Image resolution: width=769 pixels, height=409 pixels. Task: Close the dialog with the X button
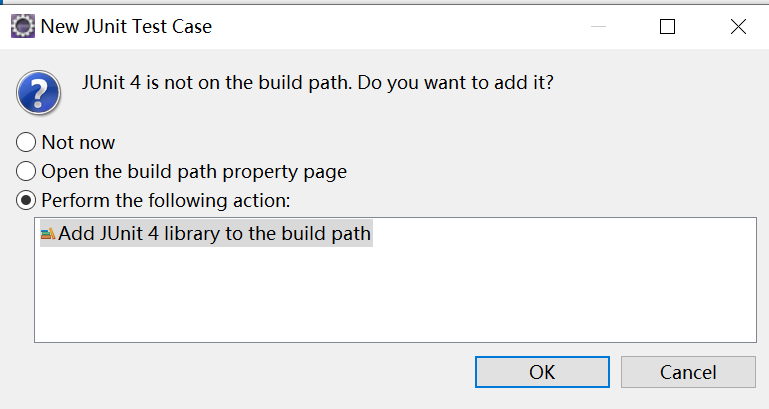click(738, 27)
